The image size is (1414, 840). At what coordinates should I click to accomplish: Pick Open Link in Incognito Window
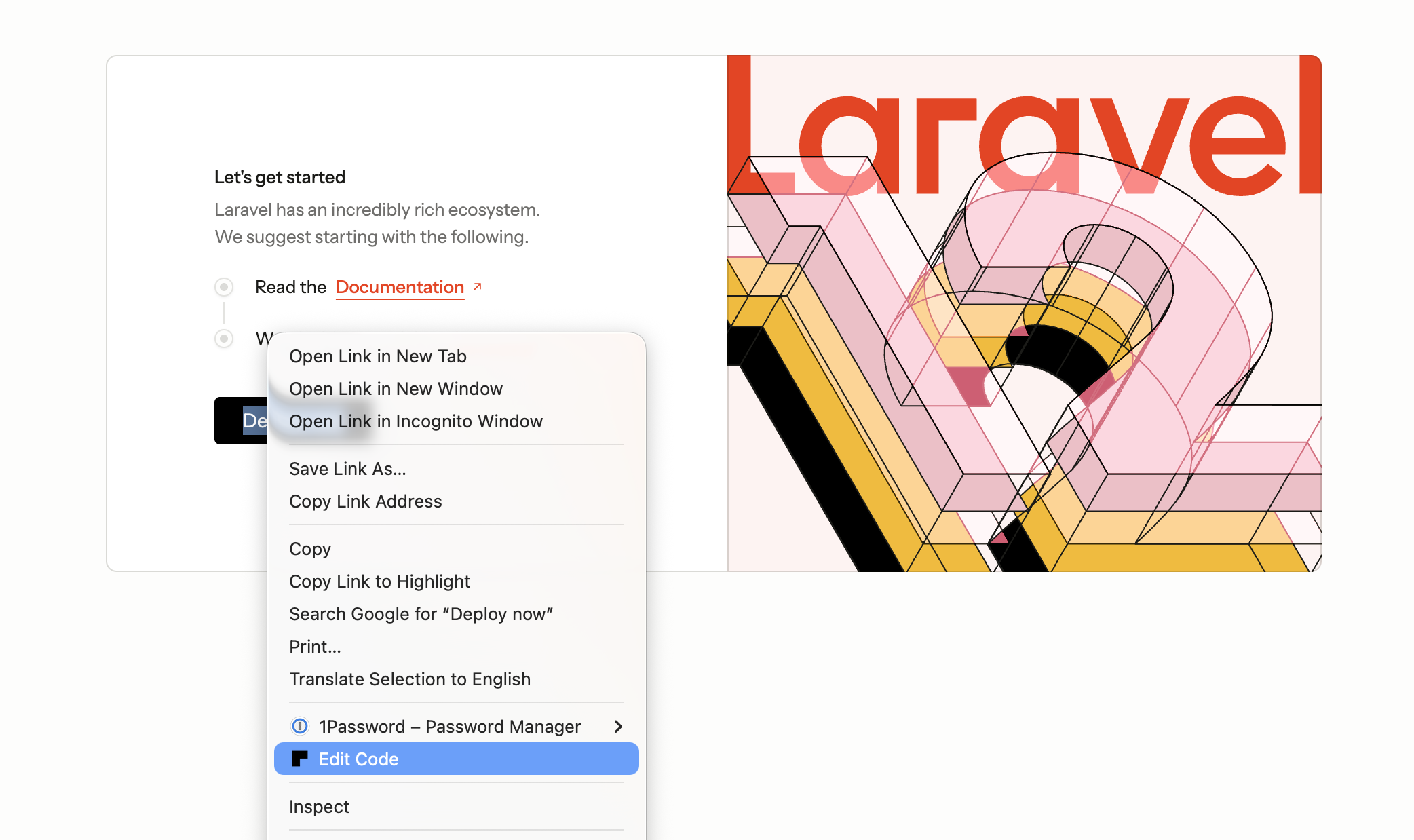pos(415,421)
